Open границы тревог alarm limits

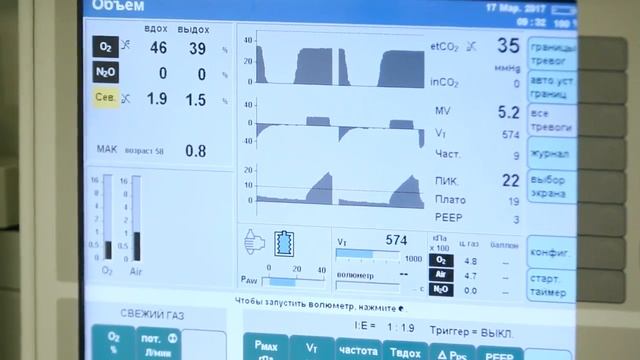coord(552,54)
